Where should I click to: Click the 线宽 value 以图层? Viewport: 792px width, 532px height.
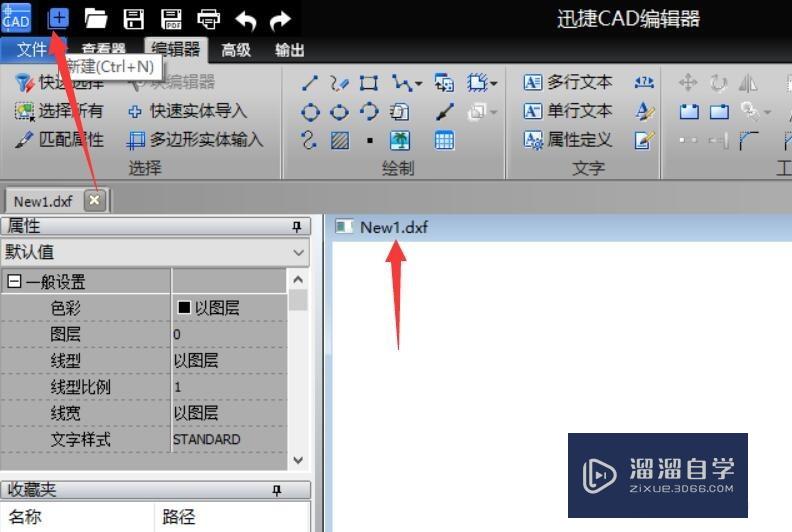(x=196, y=413)
